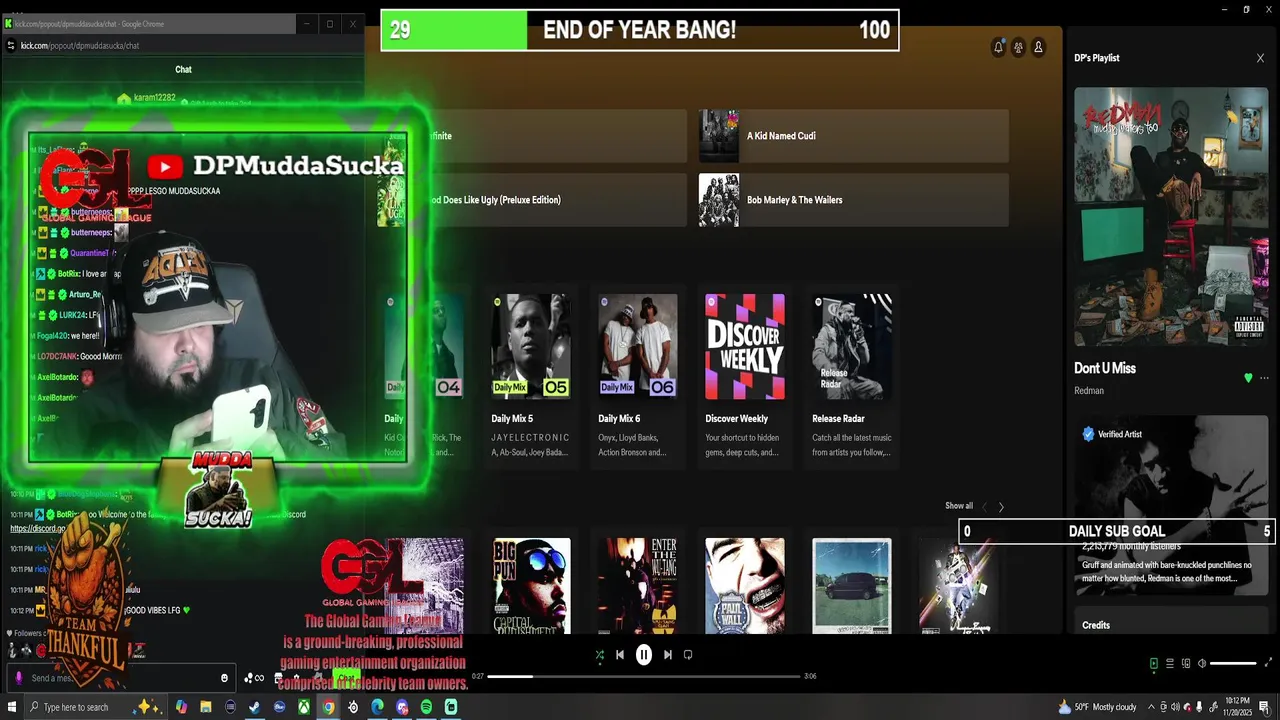Open Connect to a device icon
This screenshot has height=720, width=1280.
click(x=1186, y=663)
